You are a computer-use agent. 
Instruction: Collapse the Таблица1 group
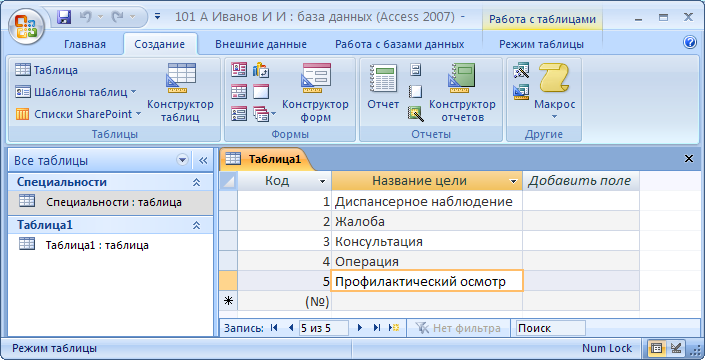click(196, 225)
